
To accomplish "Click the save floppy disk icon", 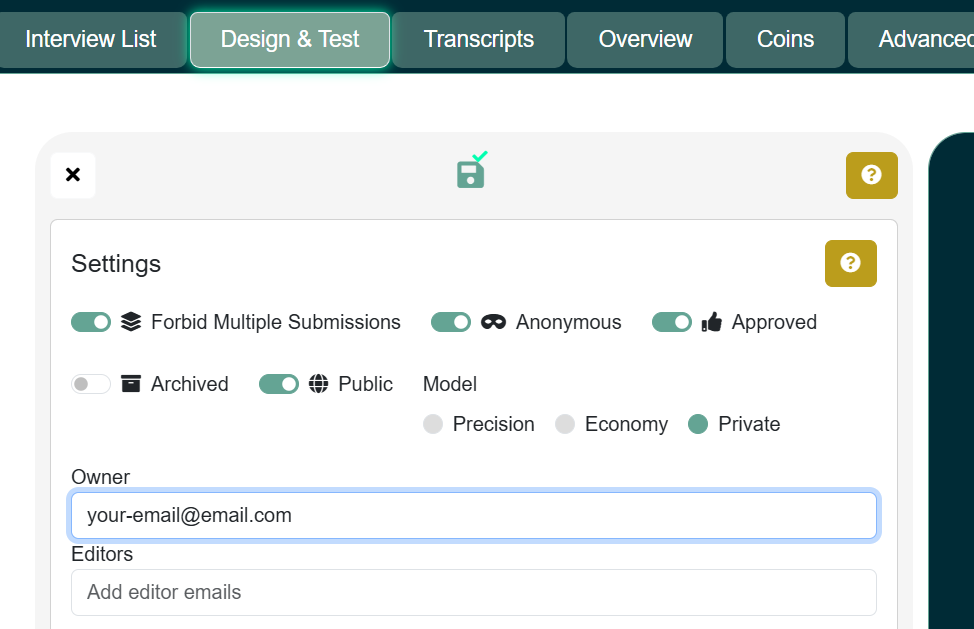I will (x=471, y=171).
